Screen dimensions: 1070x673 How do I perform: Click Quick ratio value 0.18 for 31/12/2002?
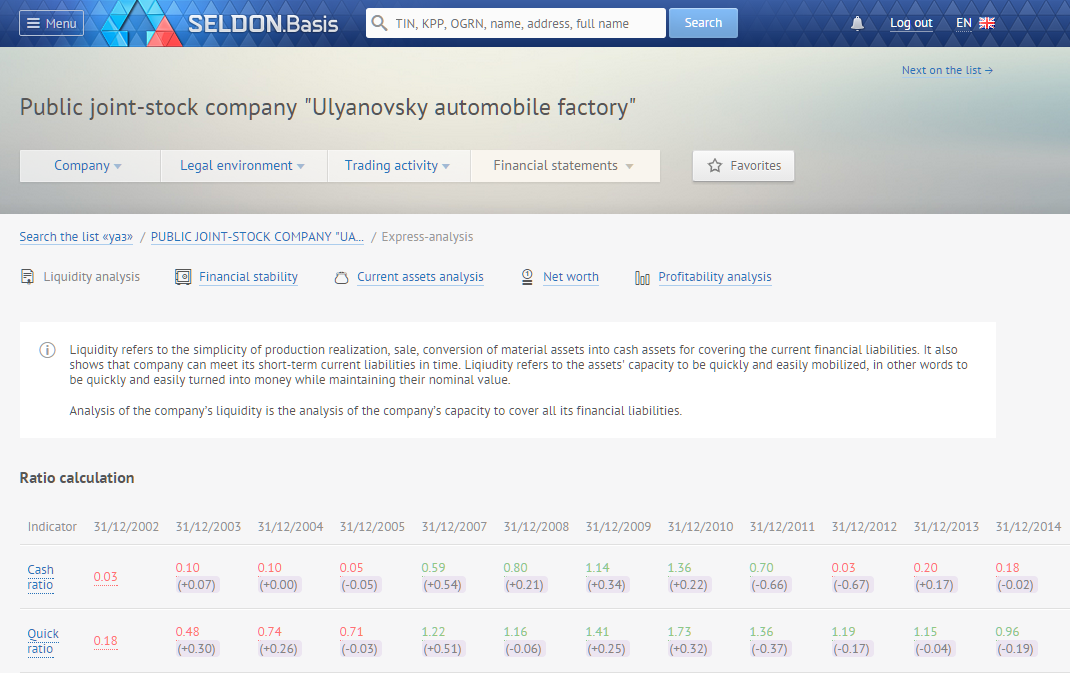[105, 641]
